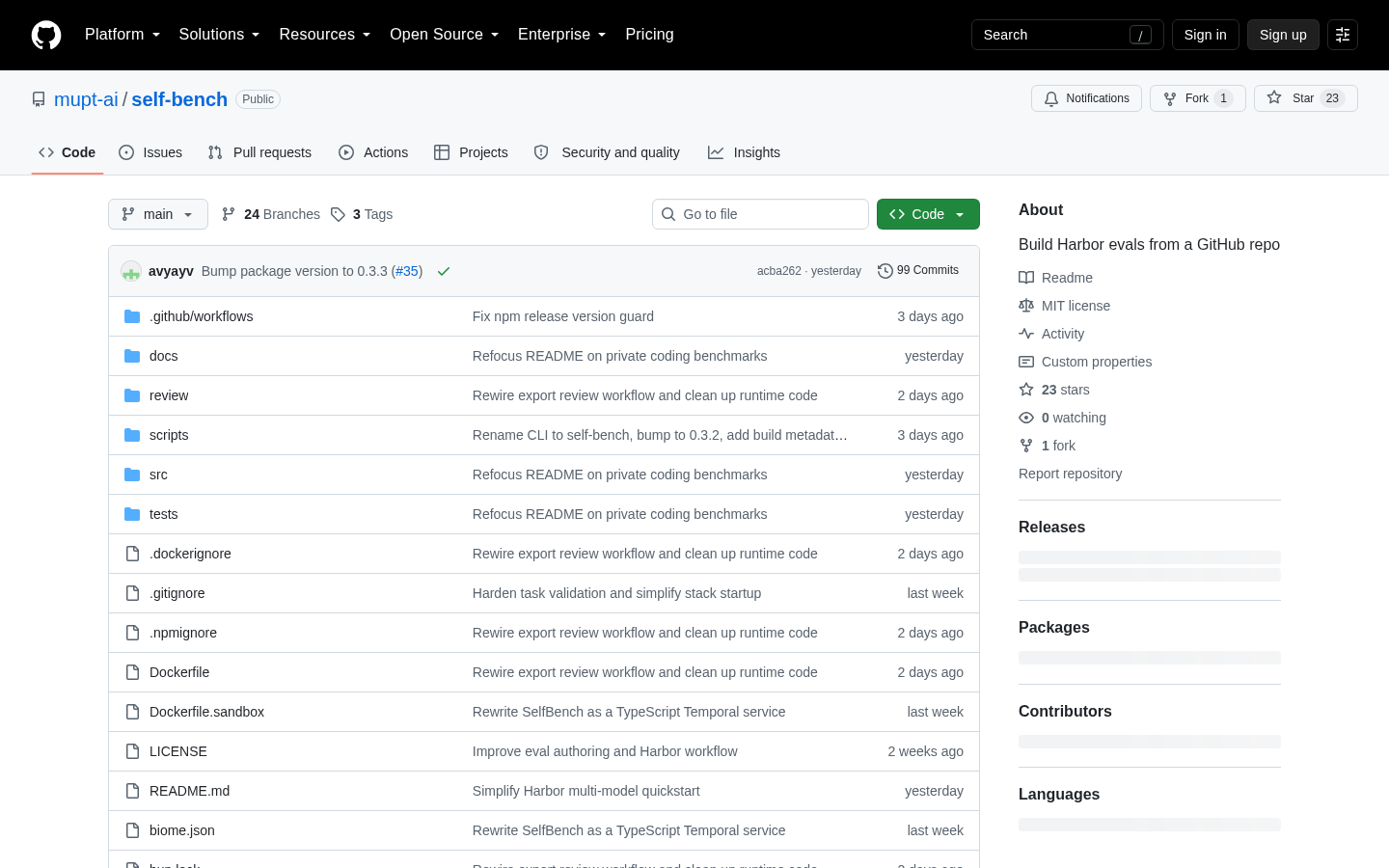Click the tag icon beside Tags

tap(338, 214)
